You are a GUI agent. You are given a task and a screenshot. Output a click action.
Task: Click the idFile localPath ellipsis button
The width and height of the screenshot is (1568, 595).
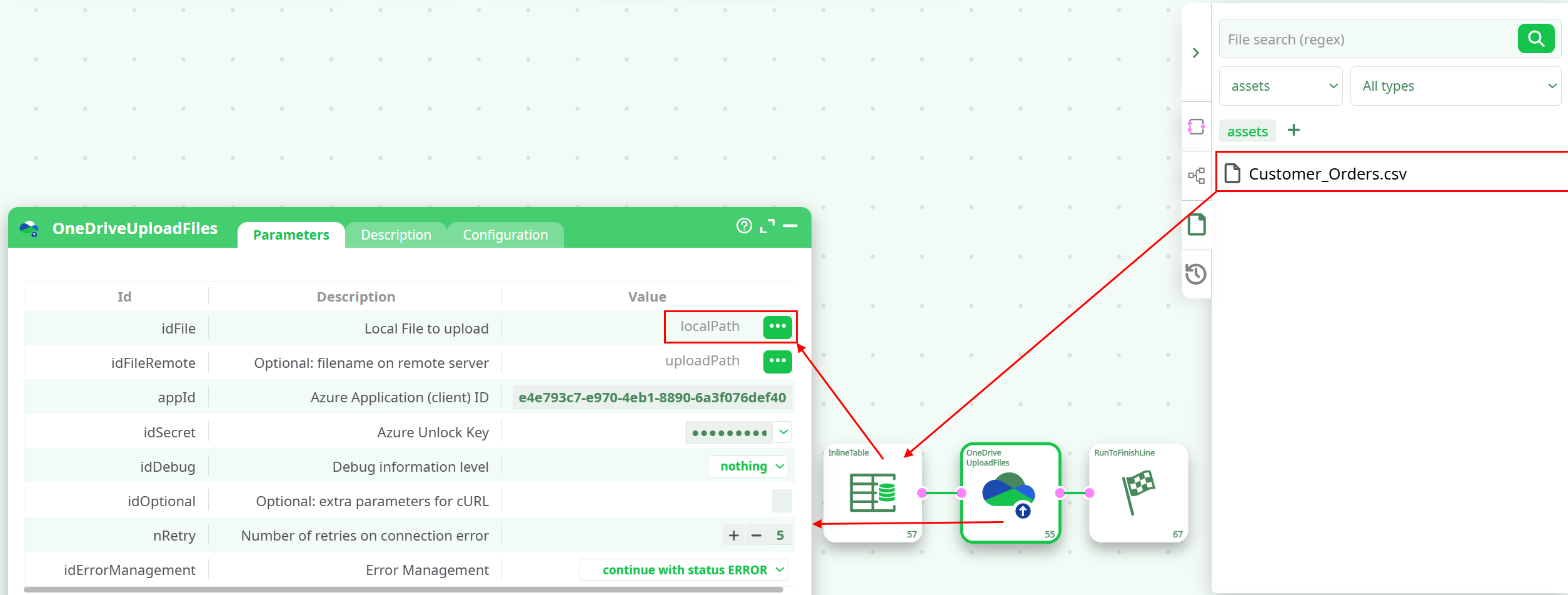tap(777, 327)
